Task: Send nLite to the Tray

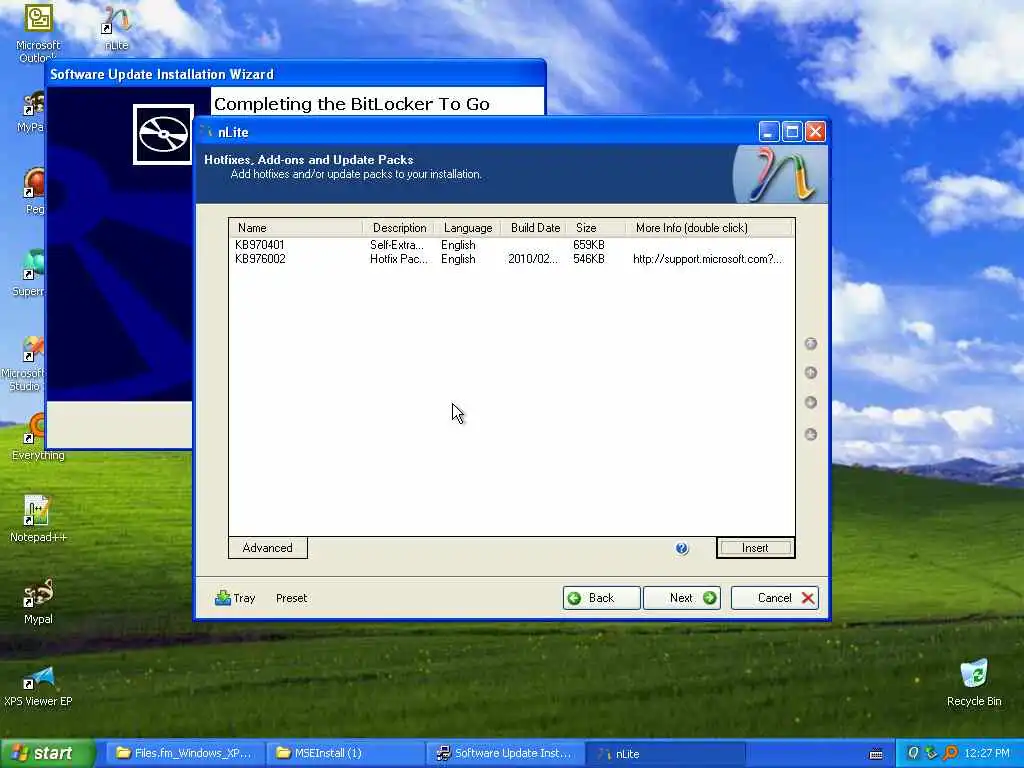Action: [235, 598]
